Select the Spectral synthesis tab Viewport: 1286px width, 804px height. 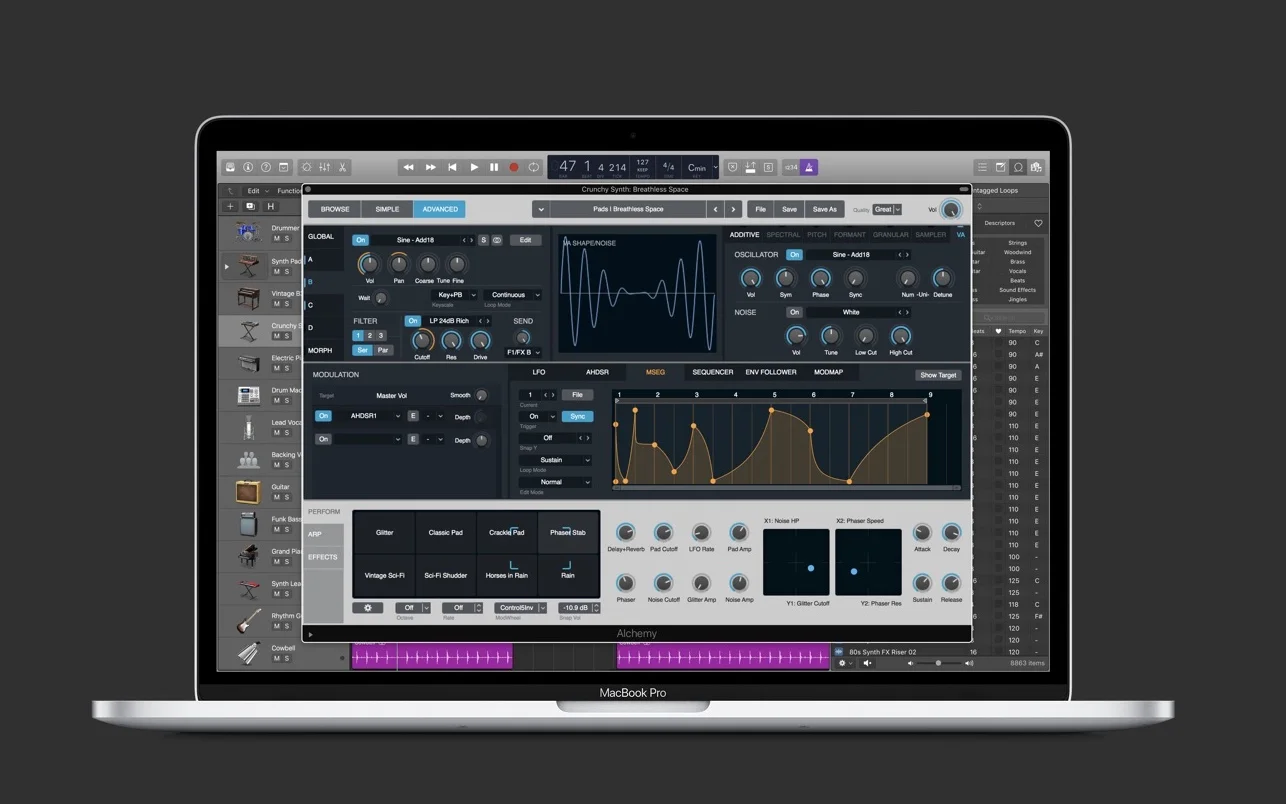pos(783,235)
